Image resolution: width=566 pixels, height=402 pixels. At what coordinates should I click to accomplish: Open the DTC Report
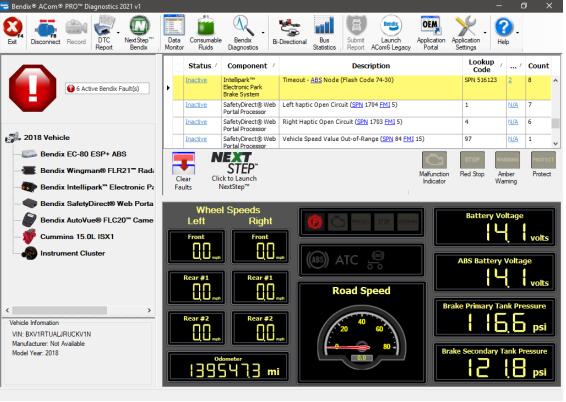(104, 33)
